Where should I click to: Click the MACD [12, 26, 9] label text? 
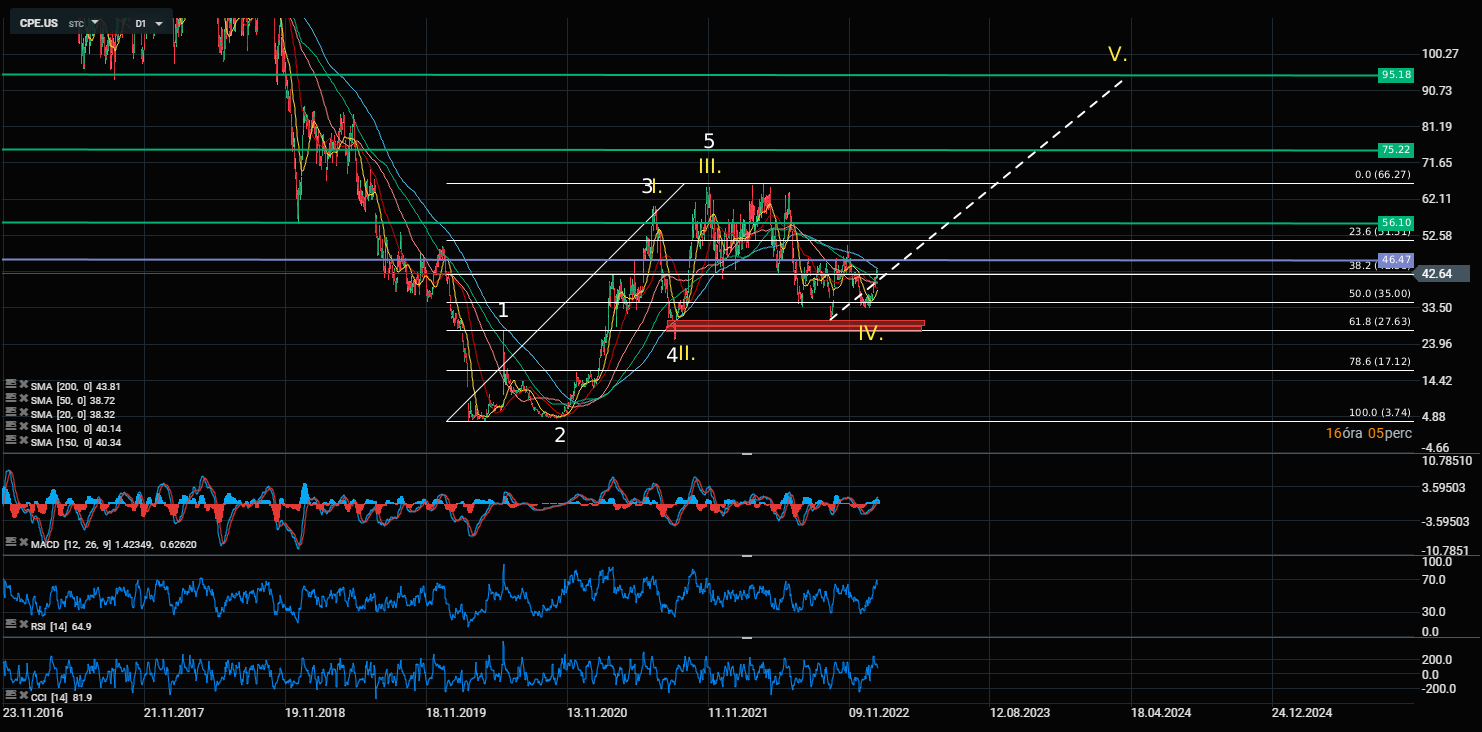(x=73, y=543)
